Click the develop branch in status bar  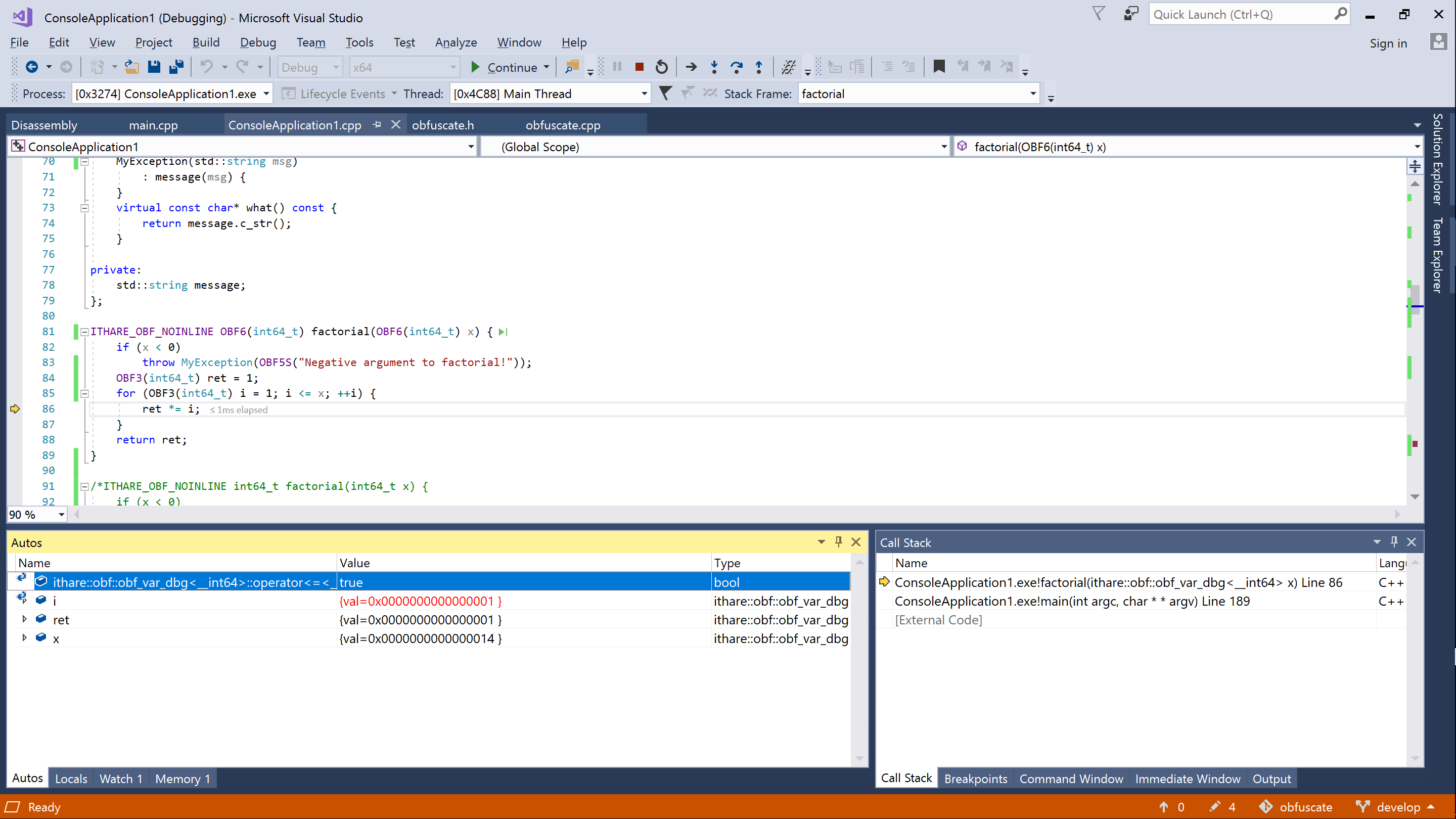click(1395, 807)
